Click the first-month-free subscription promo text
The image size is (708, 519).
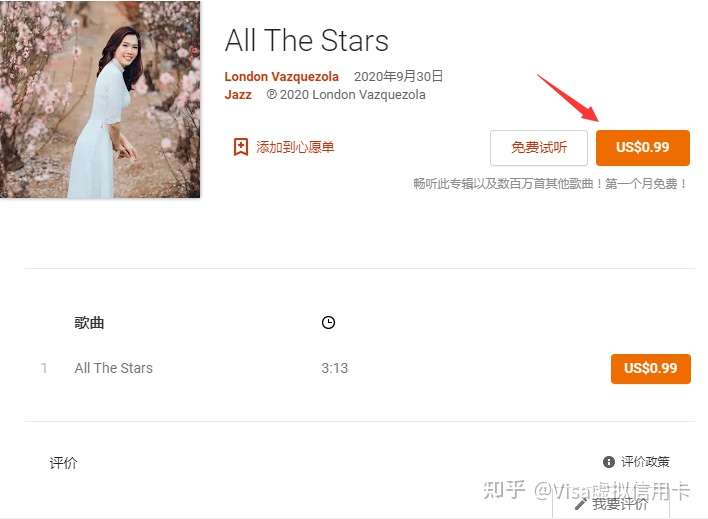[x=550, y=184]
